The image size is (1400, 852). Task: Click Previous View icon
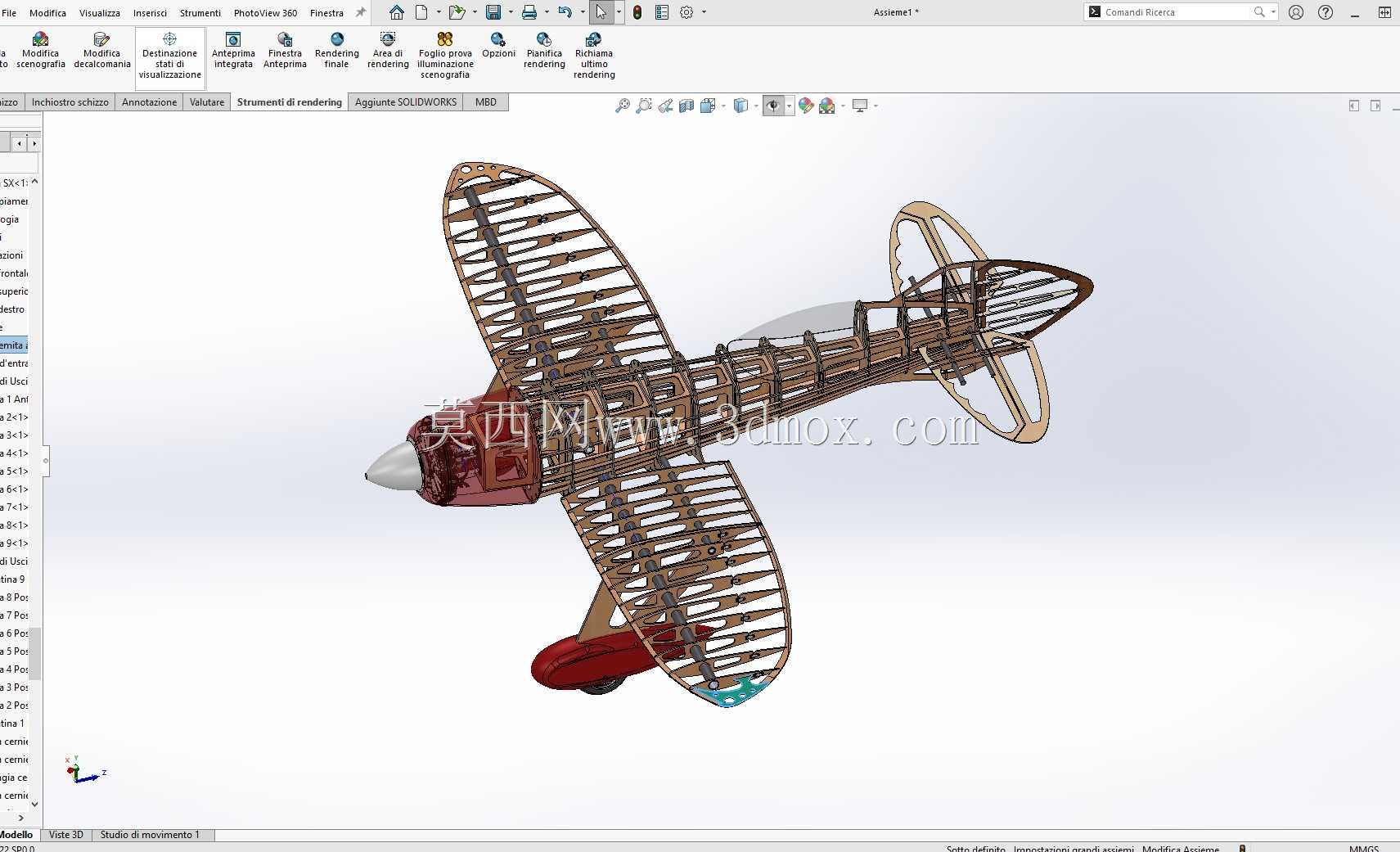pos(665,106)
